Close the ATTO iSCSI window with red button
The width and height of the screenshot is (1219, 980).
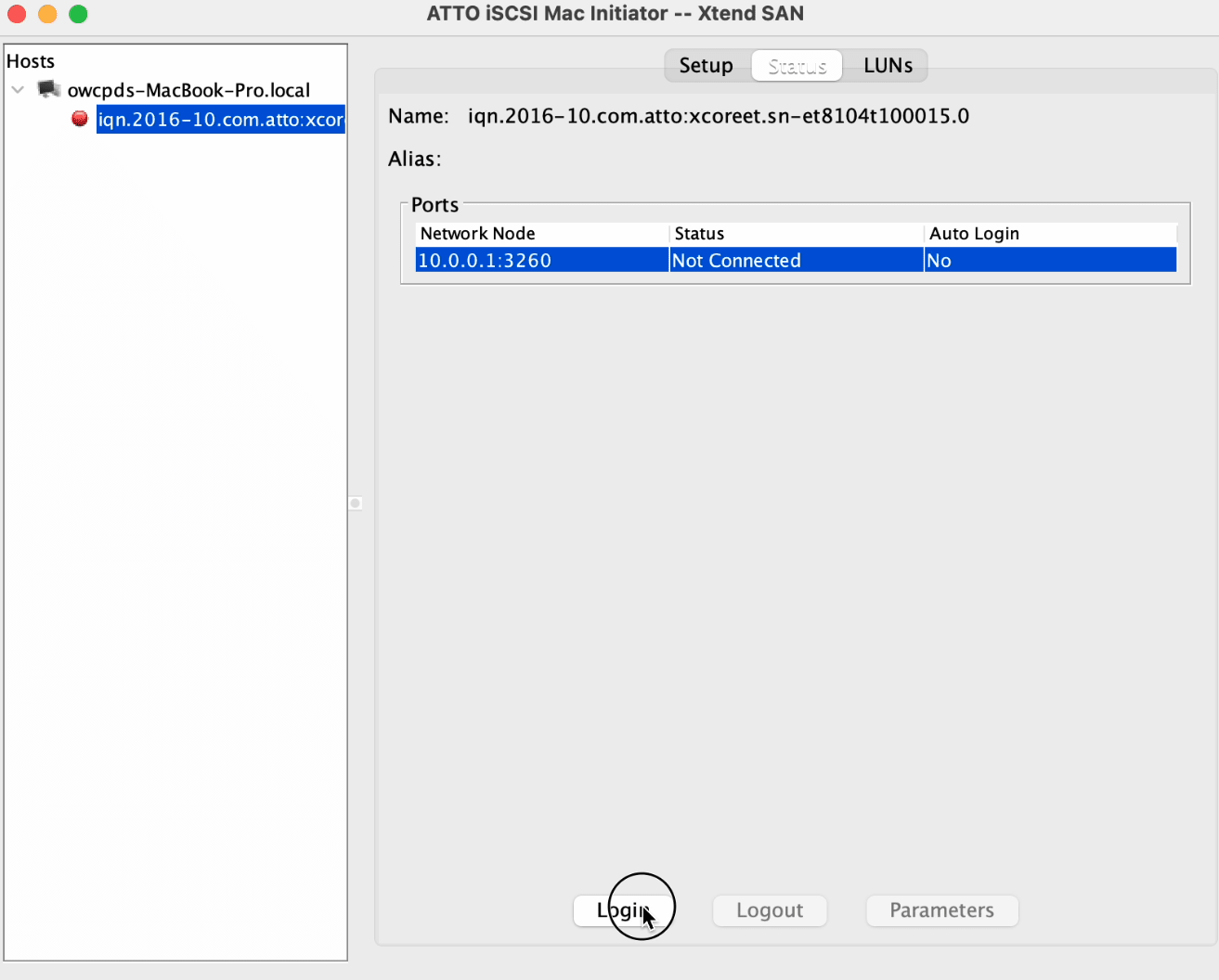[x=17, y=14]
